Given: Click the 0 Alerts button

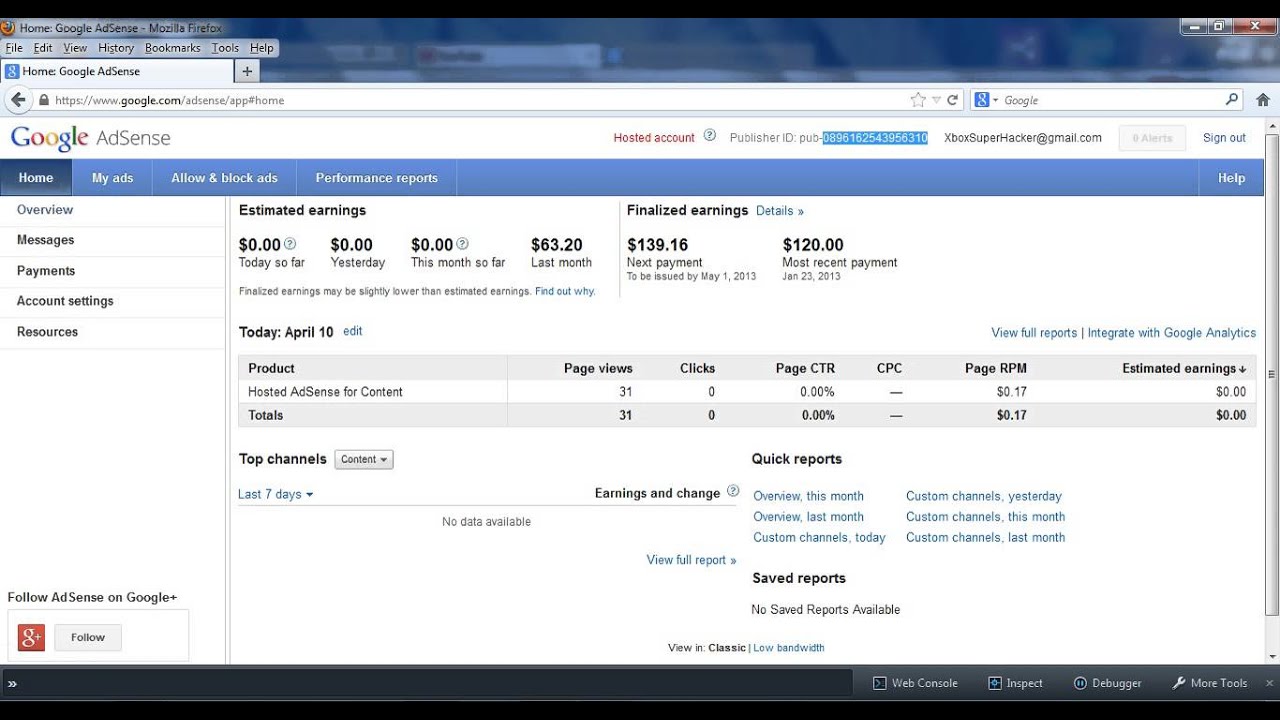Looking at the screenshot, I should [x=1152, y=138].
